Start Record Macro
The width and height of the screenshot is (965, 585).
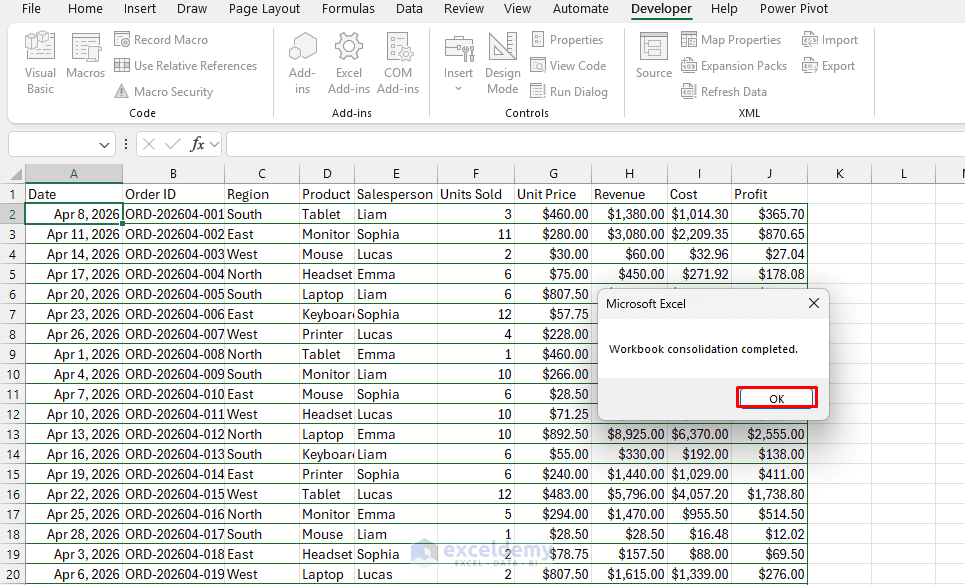click(x=161, y=39)
